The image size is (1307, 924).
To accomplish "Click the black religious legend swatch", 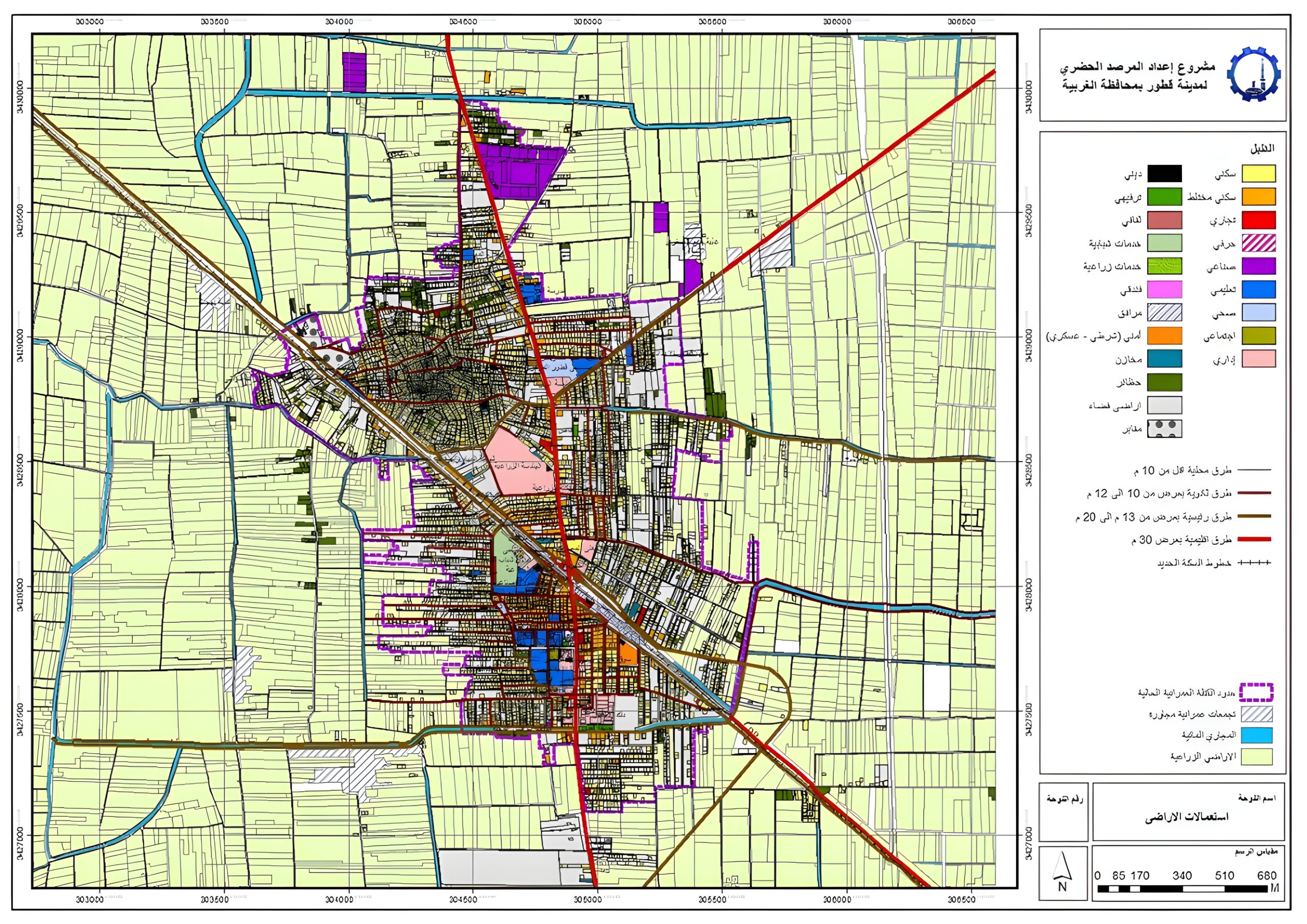I will pos(1164,174).
